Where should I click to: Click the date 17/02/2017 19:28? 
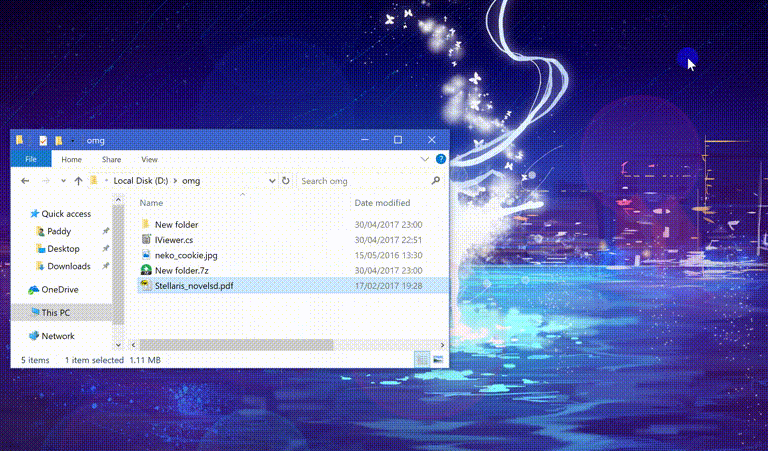[x=388, y=285]
